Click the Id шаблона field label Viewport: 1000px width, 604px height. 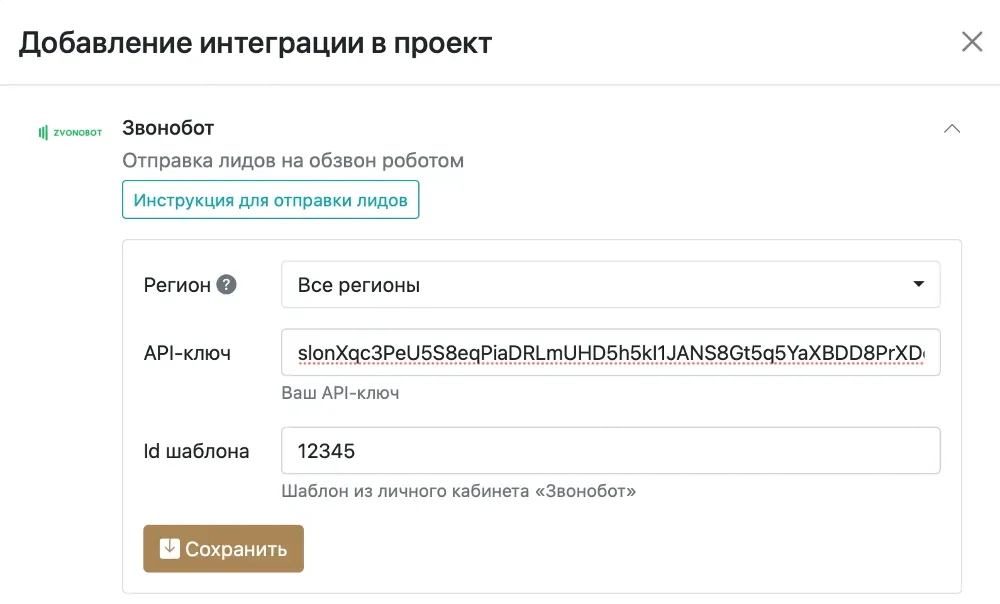(196, 451)
